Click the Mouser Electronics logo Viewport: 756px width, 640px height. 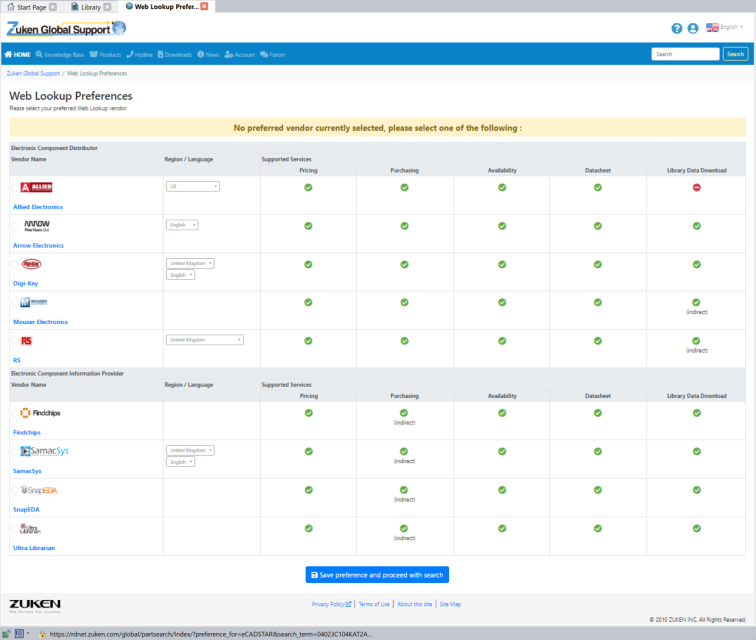(34, 302)
